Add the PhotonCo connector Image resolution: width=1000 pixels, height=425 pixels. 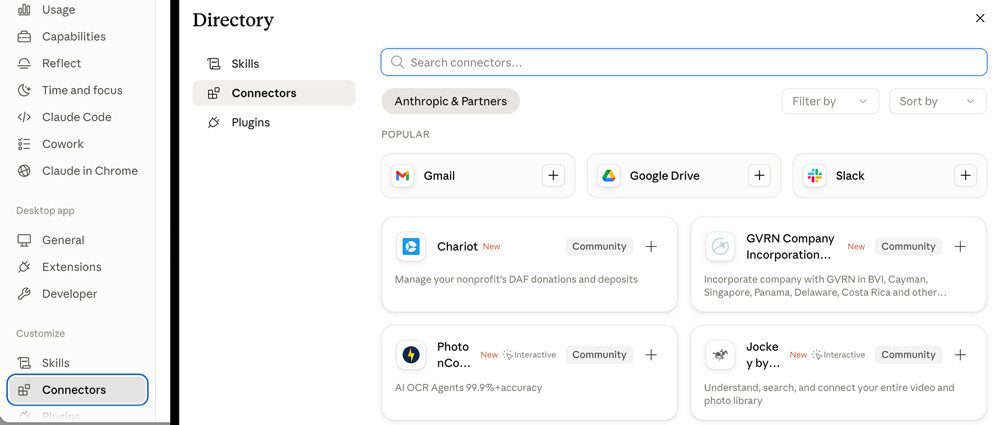pyautogui.click(x=651, y=355)
